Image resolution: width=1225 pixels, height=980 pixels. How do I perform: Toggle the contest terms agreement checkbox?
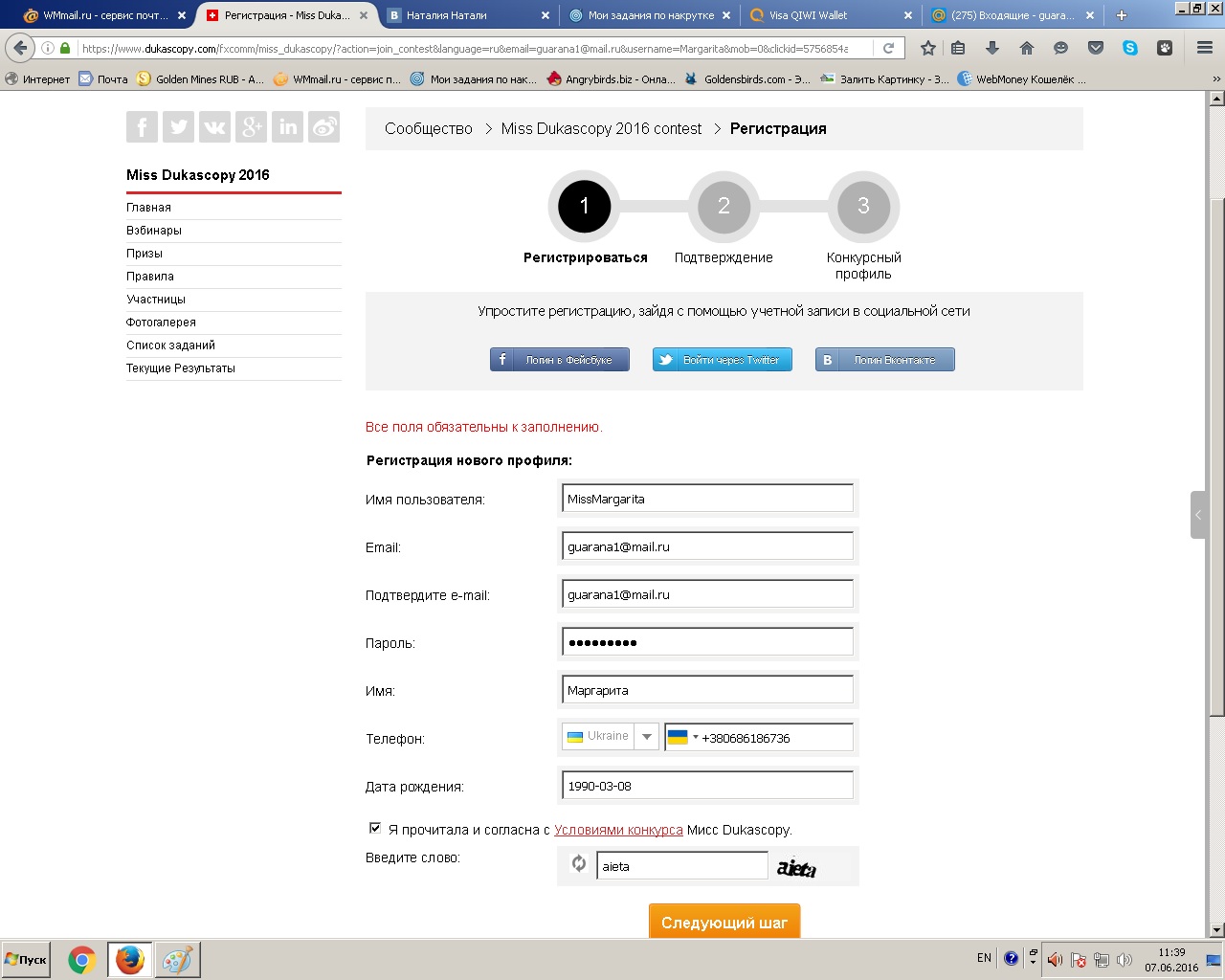pyautogui.click(x=375, y=828)
